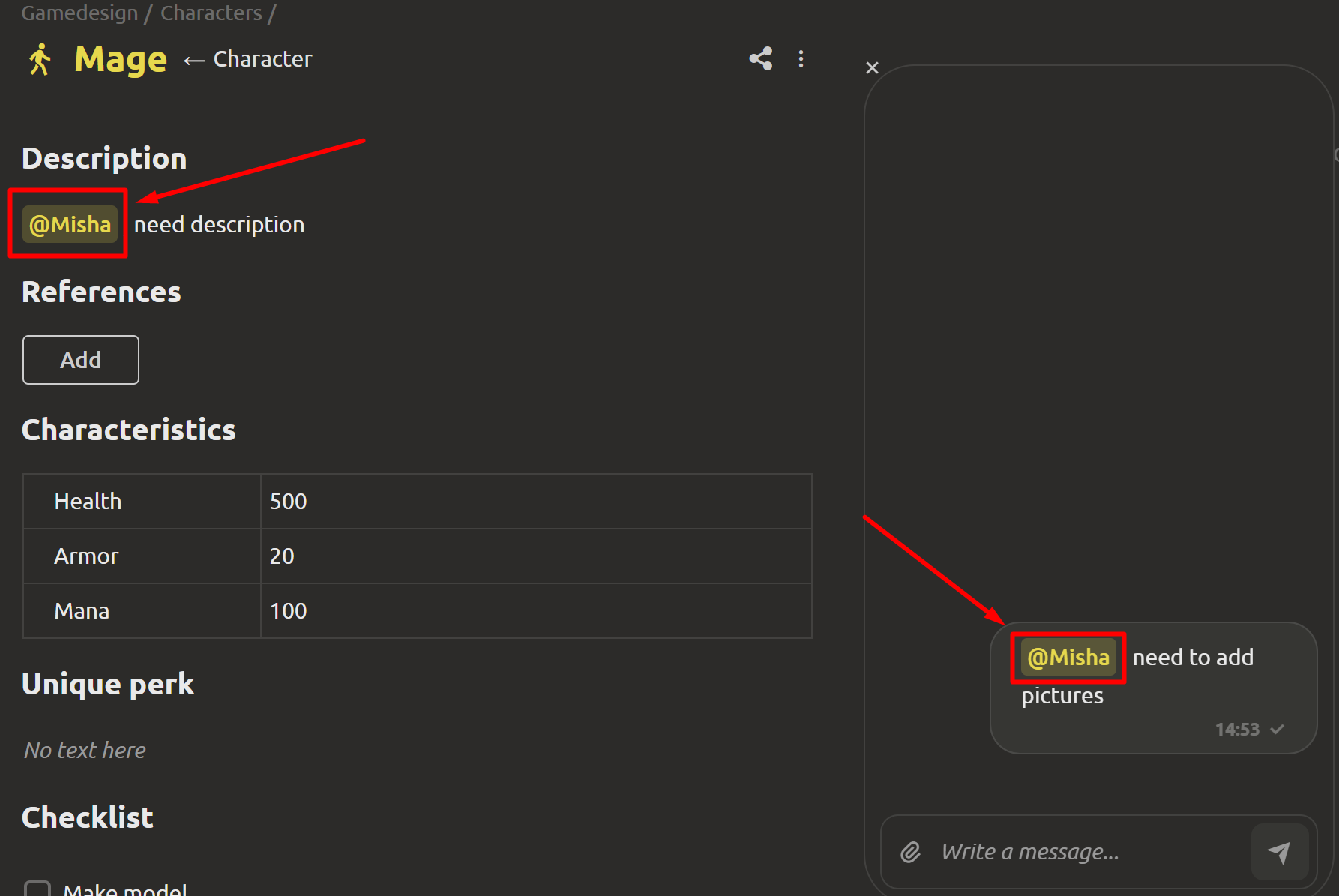
Task: Edit the Armor value 20 cell
Action: pyautogui.click(x=535, y=556)
